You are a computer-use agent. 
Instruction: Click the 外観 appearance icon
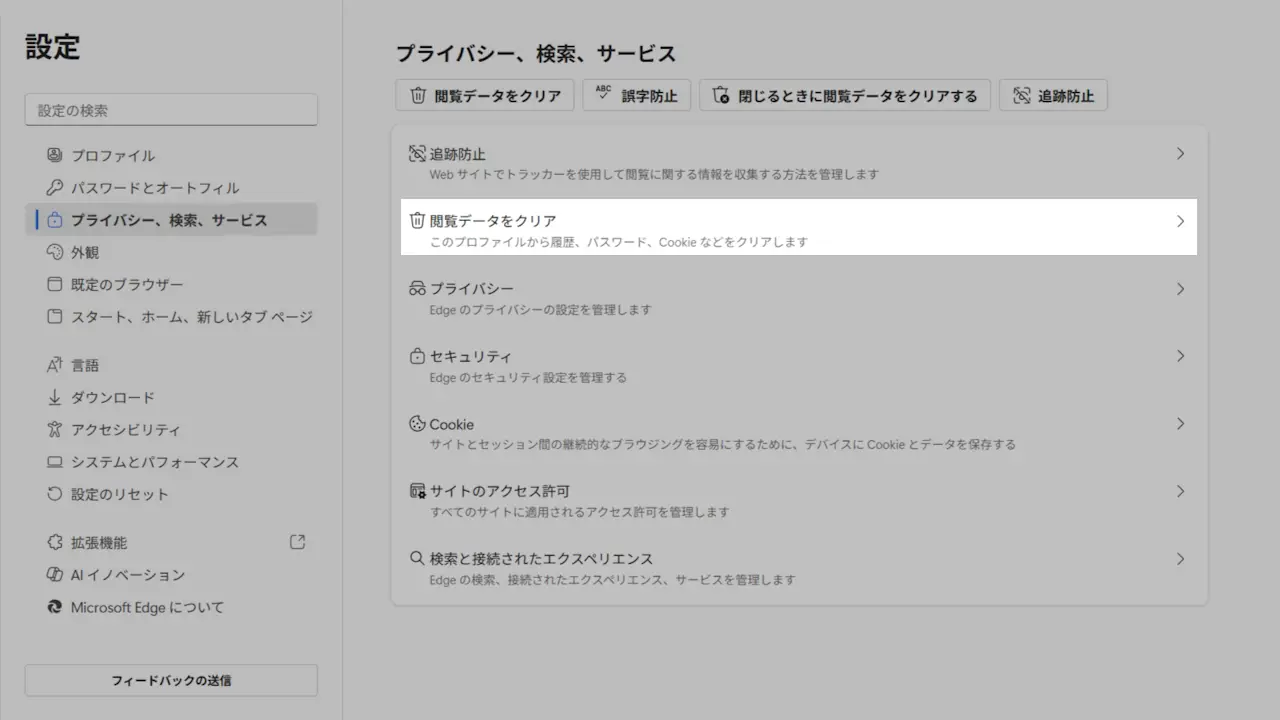click(x=55, y=252)
